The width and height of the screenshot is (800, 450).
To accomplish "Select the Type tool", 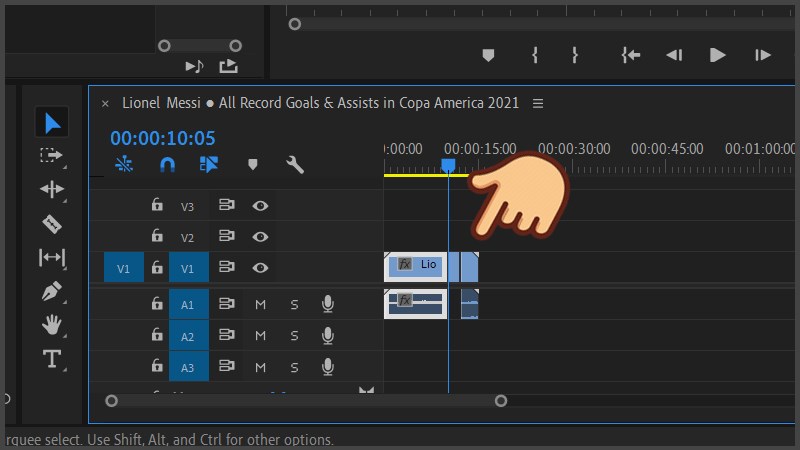I will tap(52, 359).
